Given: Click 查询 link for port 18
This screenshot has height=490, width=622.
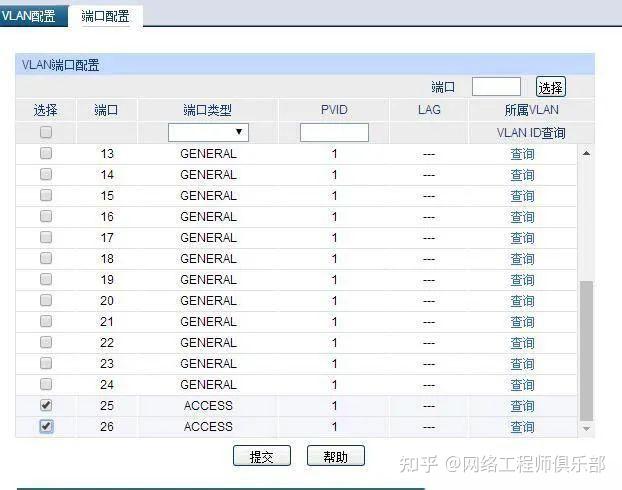Looking at the screenshot, I should (x=522, y=259).
